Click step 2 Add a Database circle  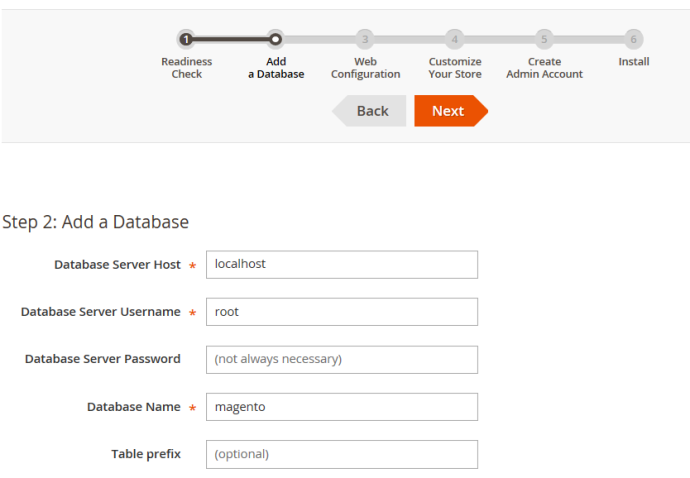[276, 39]
